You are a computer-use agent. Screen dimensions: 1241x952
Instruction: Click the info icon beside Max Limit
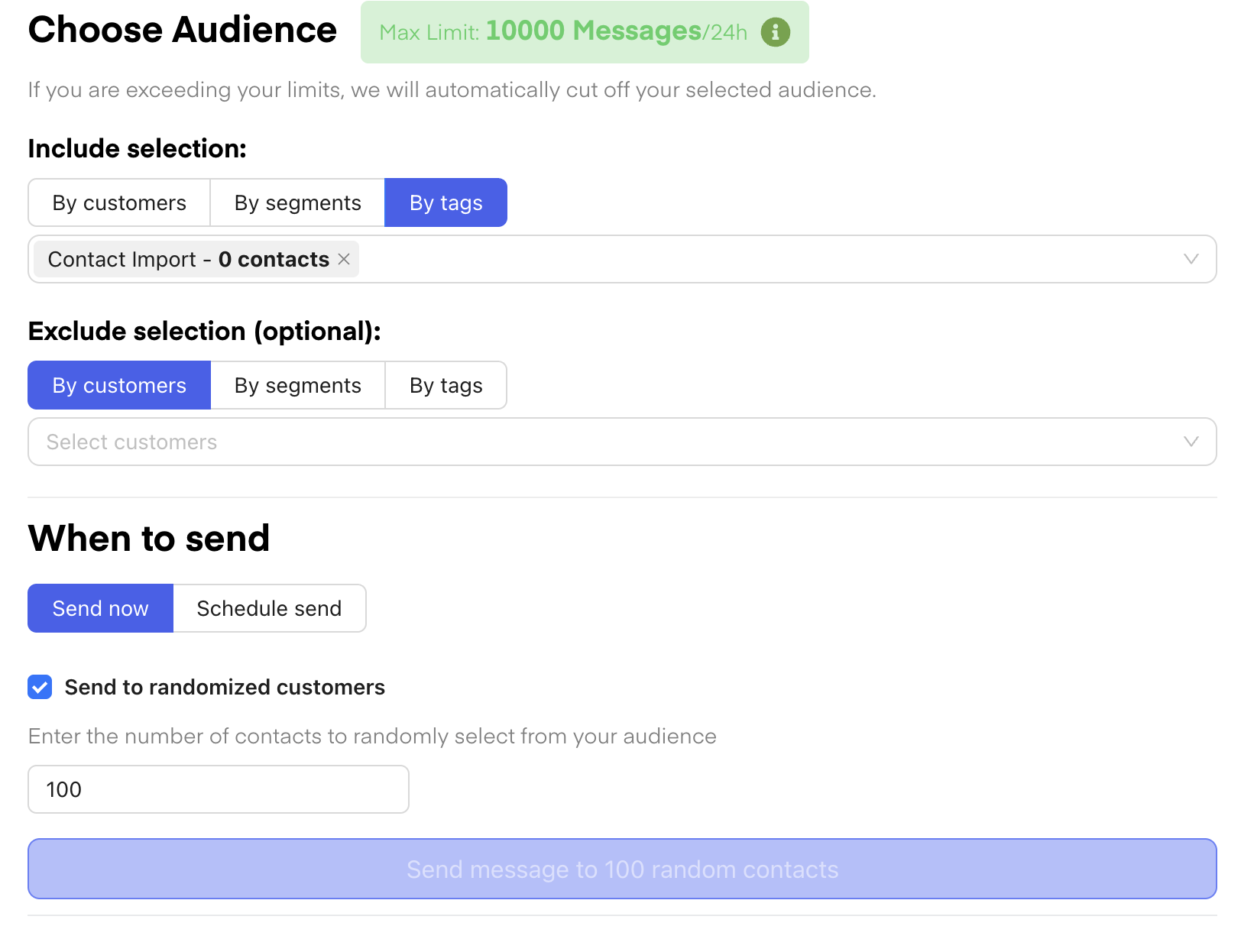[x=775, y=32]
